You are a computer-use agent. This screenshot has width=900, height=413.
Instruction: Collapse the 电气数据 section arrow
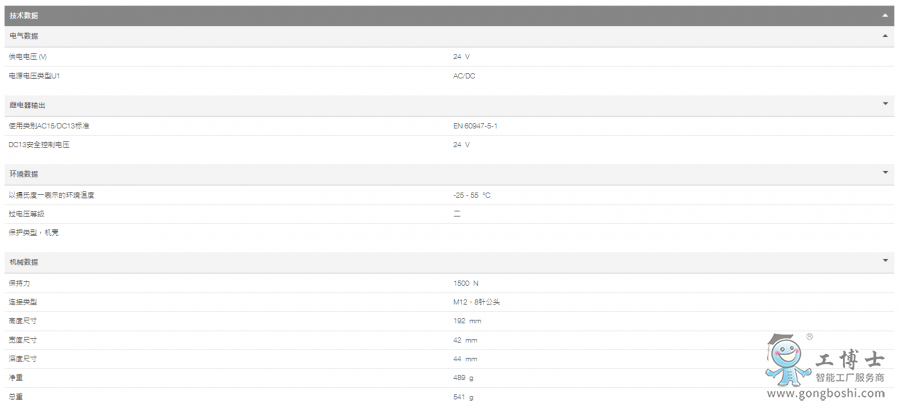(x=885, y=36)
